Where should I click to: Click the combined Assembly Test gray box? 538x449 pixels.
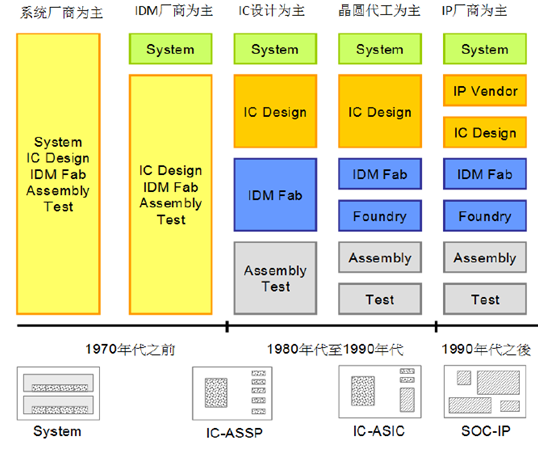pos(275,278)
